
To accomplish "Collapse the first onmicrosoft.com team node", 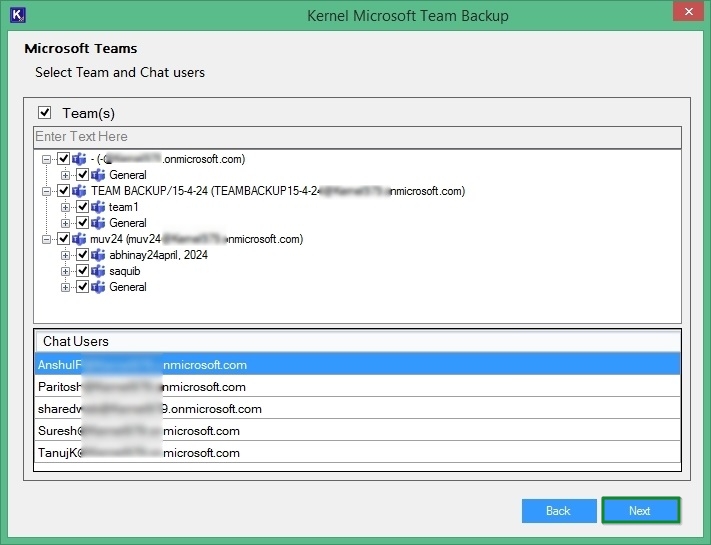I will coord(46,160).
